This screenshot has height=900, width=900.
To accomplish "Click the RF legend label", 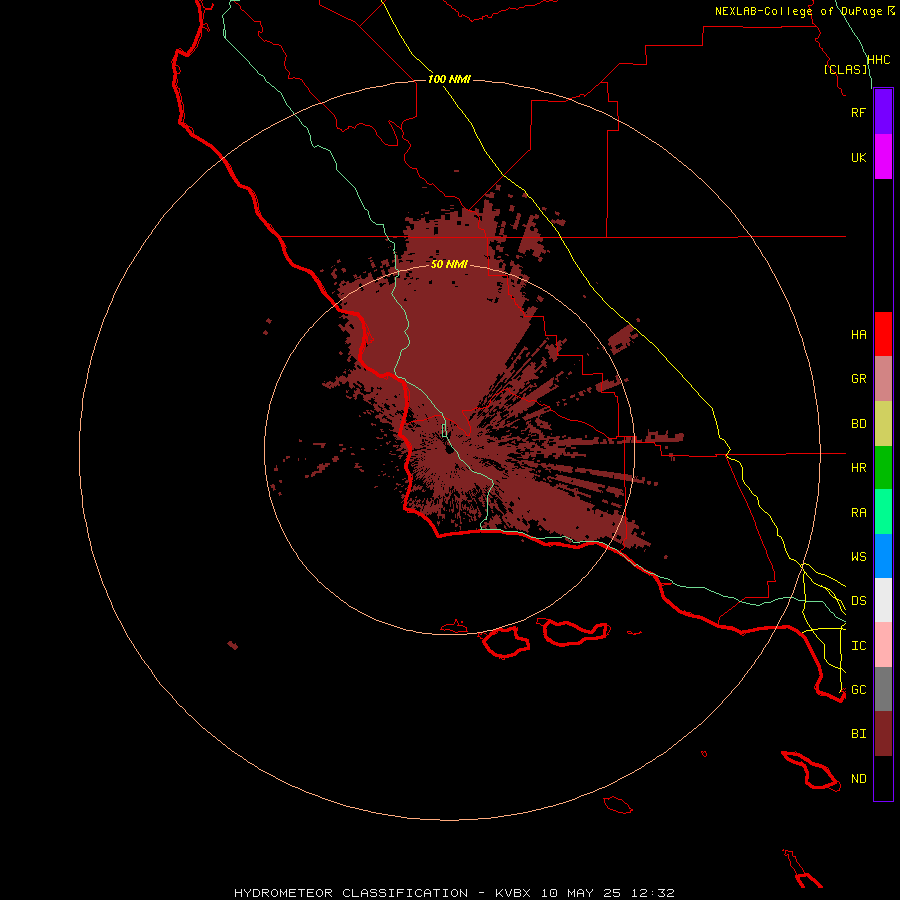I will click(x=858, y=112).
